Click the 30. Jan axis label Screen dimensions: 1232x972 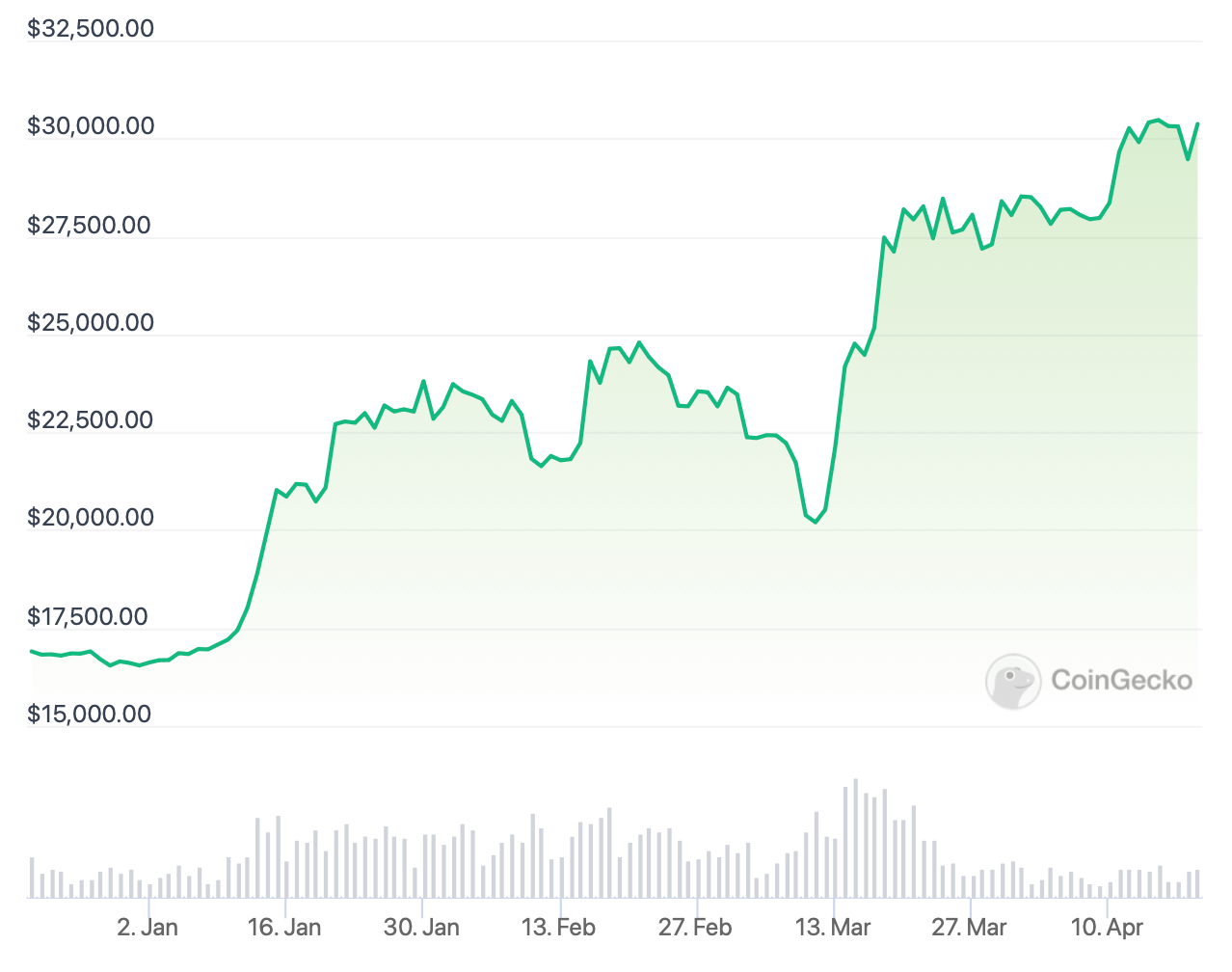(421, 928)
